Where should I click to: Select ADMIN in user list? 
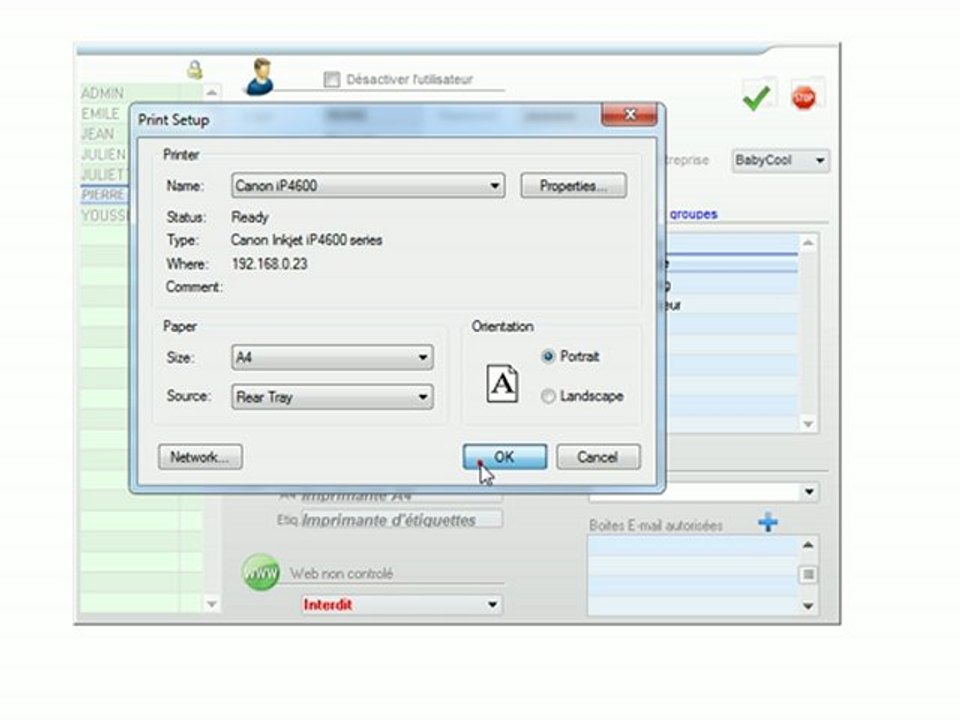(x=102, y=93)
